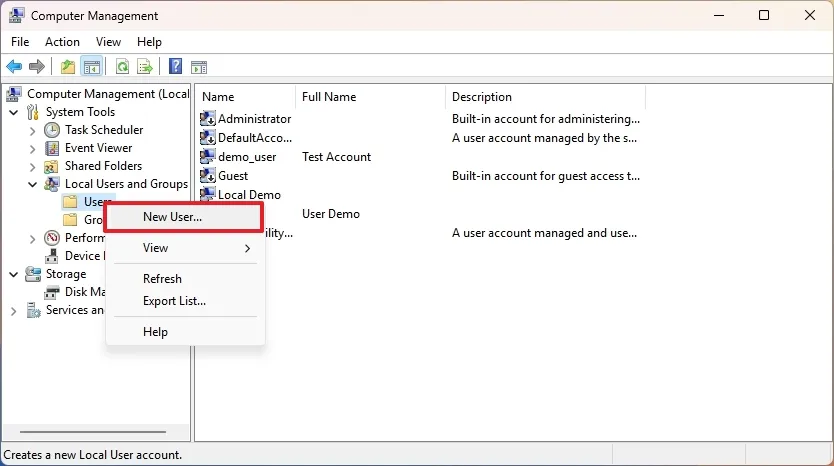Choose New User... from context menu
834x466 pixels.
click(172, 217)
